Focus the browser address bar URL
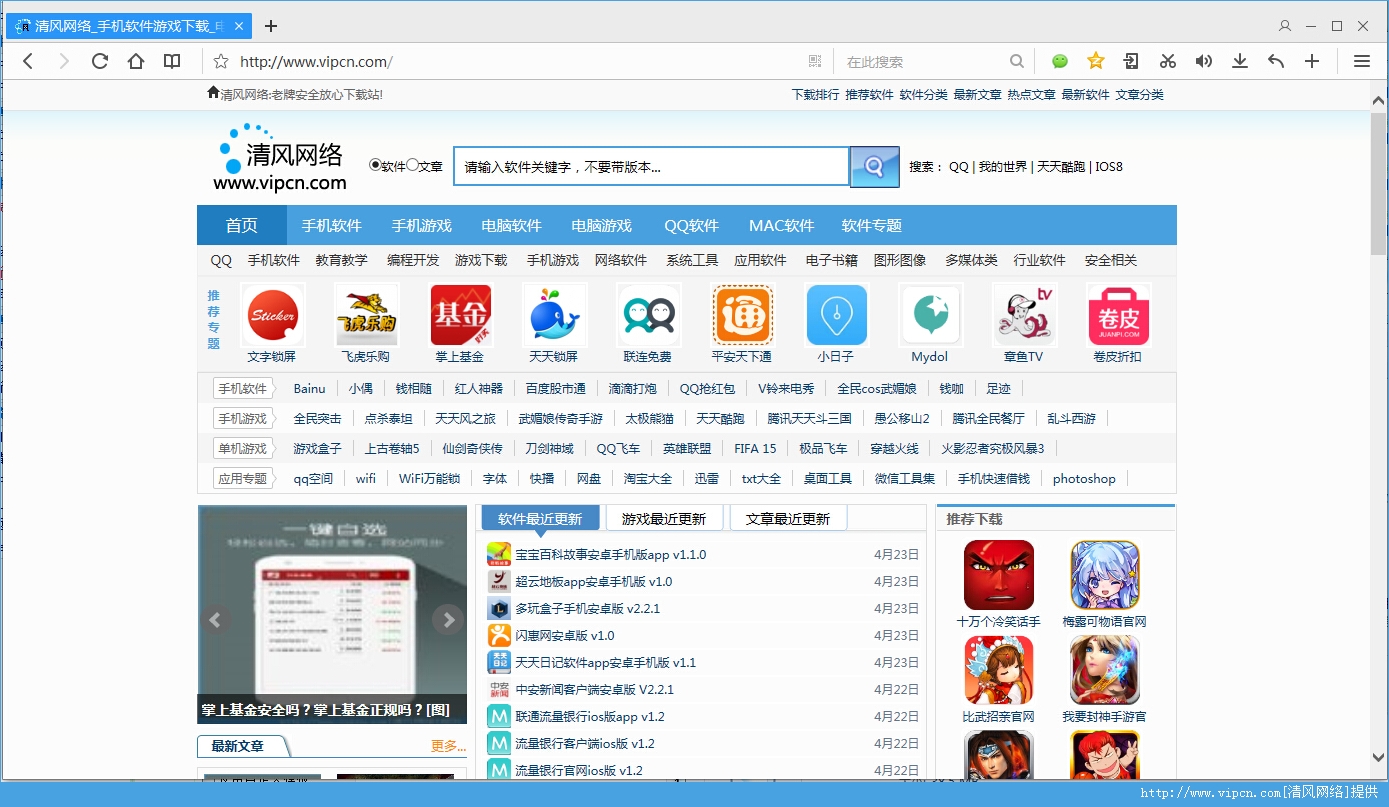The image size is (1389, 807). point(316,62)
